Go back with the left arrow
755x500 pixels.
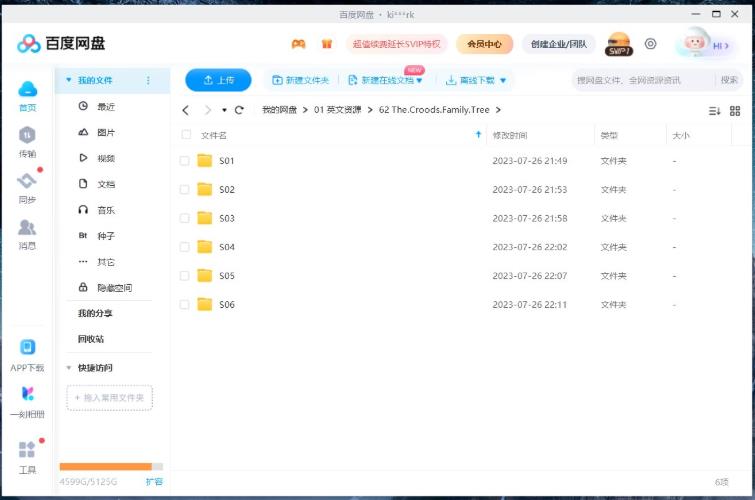[185, 110]
